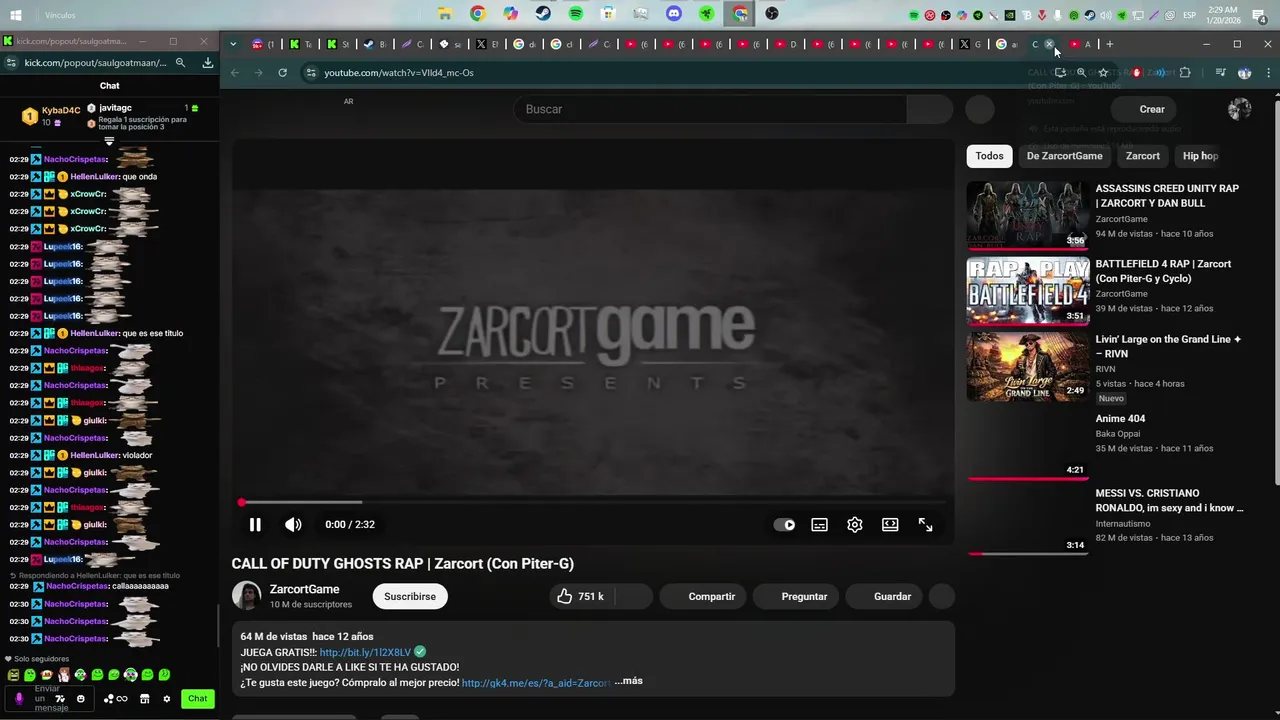The width and height of the screenshot is (1280, 720).
Task: Select the Zarcort filter chip
Action: [x=1142, y=156]
